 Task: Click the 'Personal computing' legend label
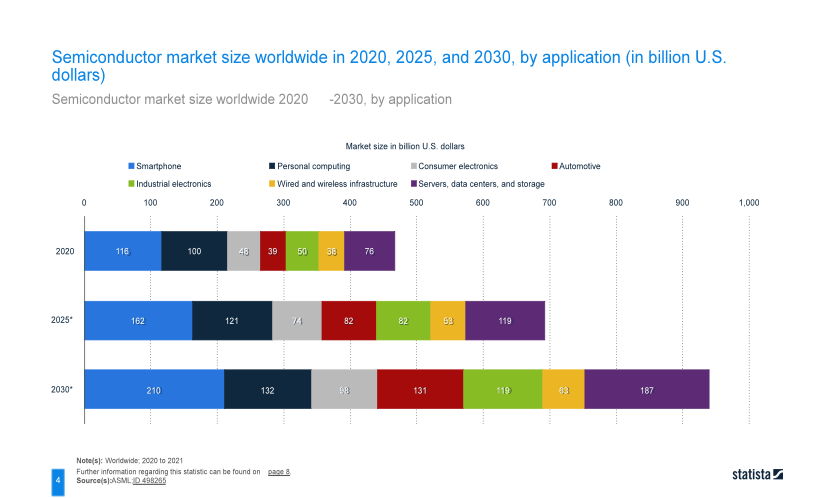tap(313, 166)
